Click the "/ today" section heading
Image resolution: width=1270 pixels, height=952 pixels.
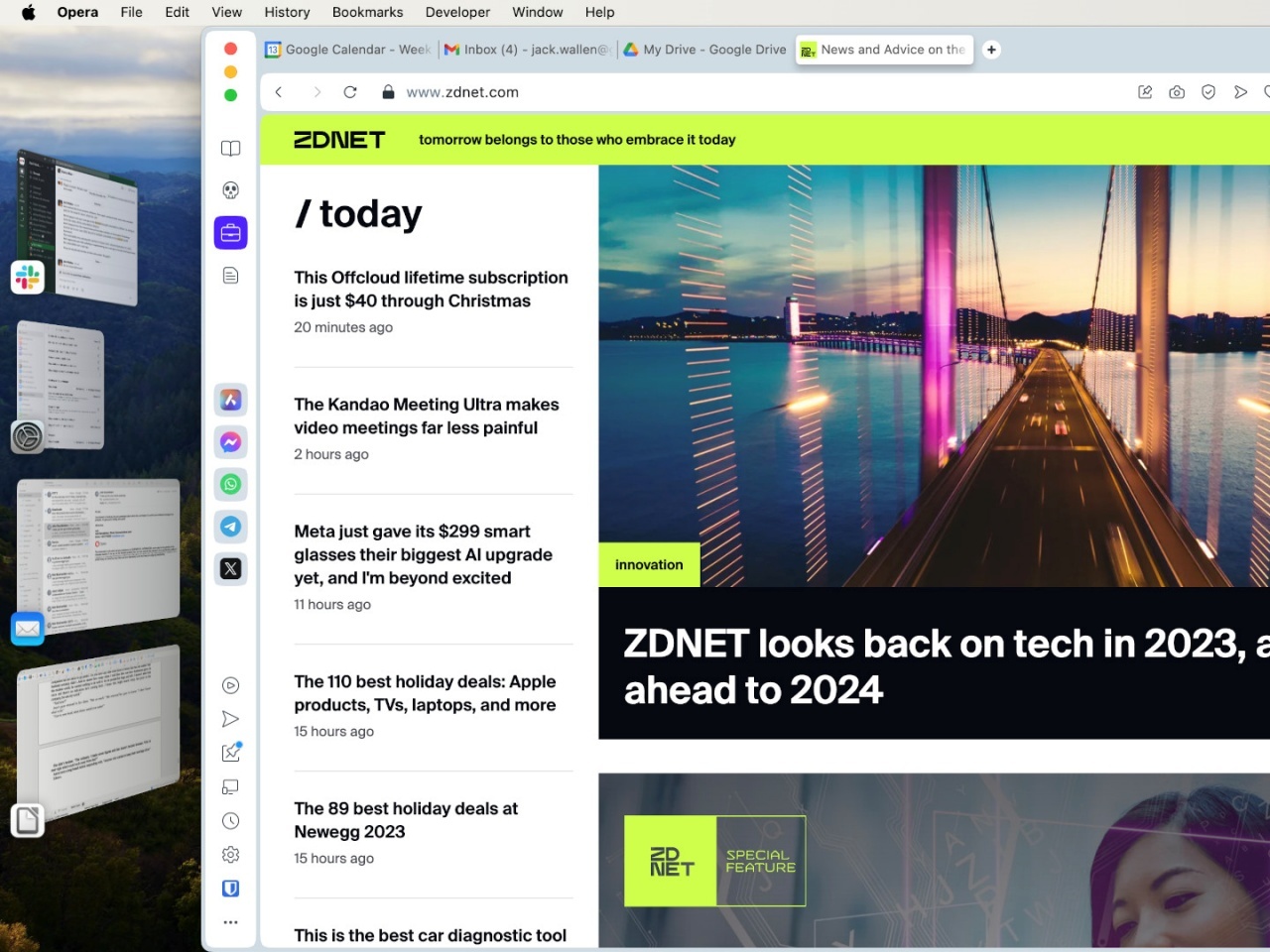pyautogui.click(x=358, y=213)
